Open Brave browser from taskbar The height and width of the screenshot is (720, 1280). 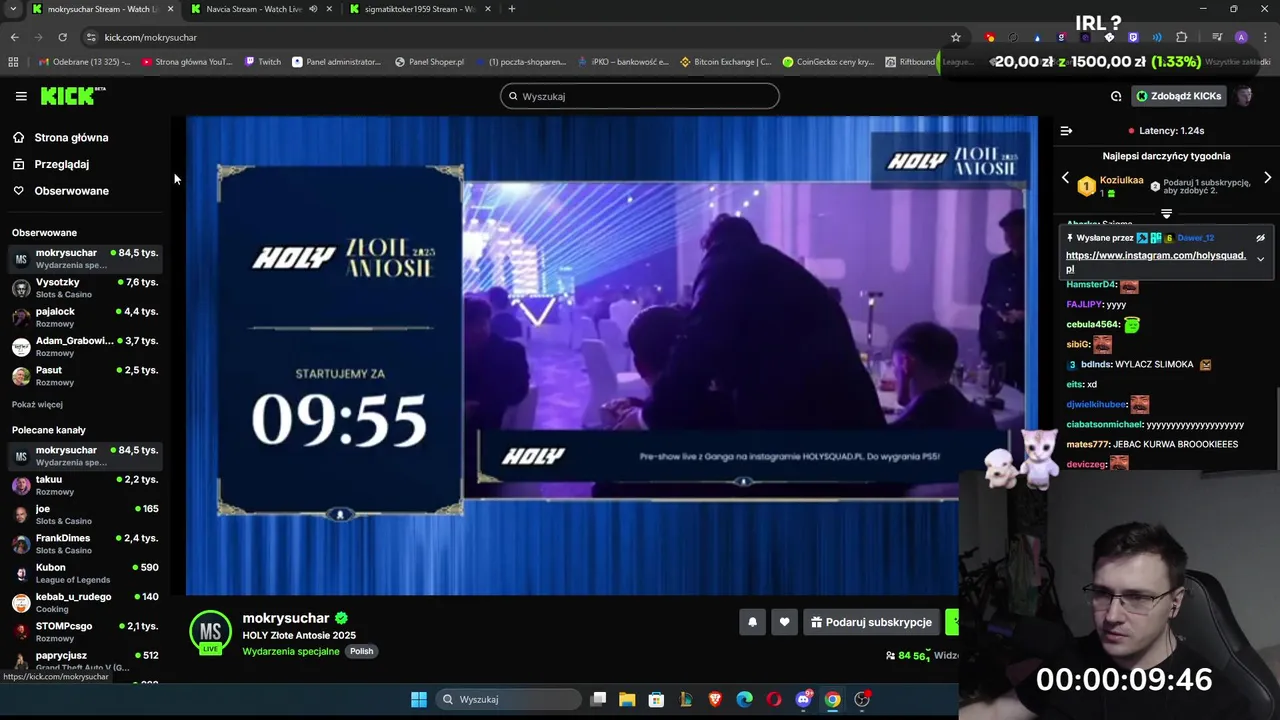pyautogui.click(x=715, y=699)
